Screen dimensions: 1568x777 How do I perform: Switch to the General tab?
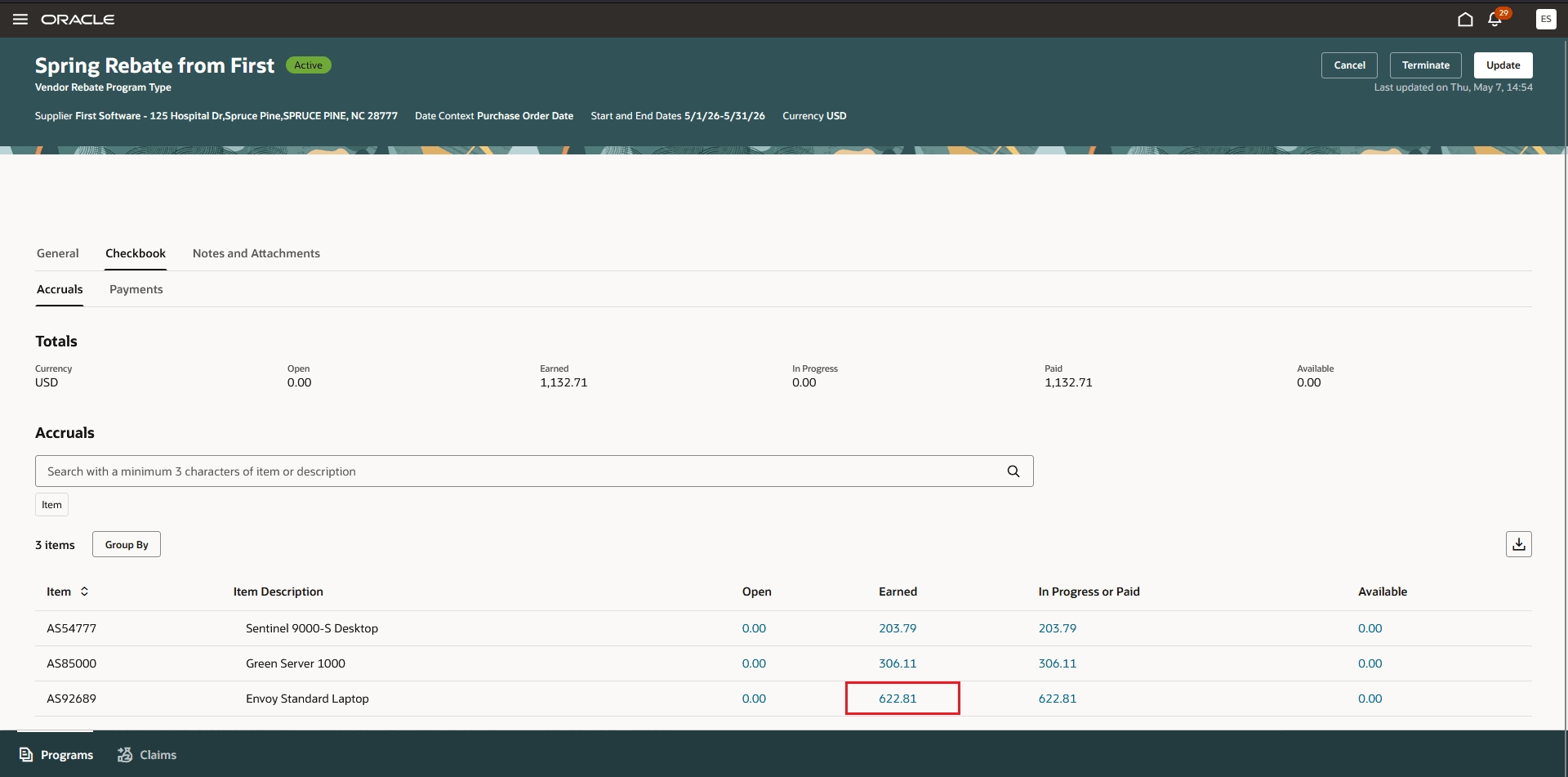pos(58,253)
